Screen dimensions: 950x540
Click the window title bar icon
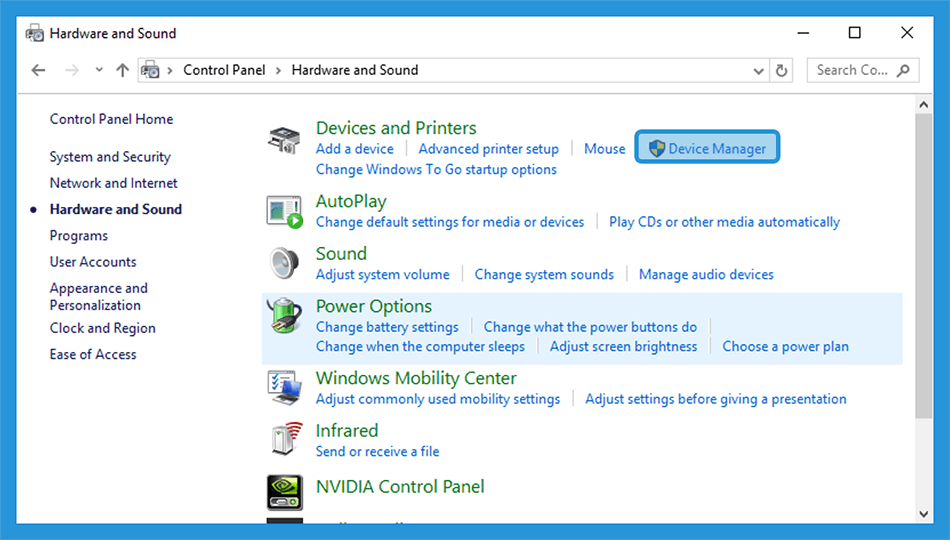[35, 33]
